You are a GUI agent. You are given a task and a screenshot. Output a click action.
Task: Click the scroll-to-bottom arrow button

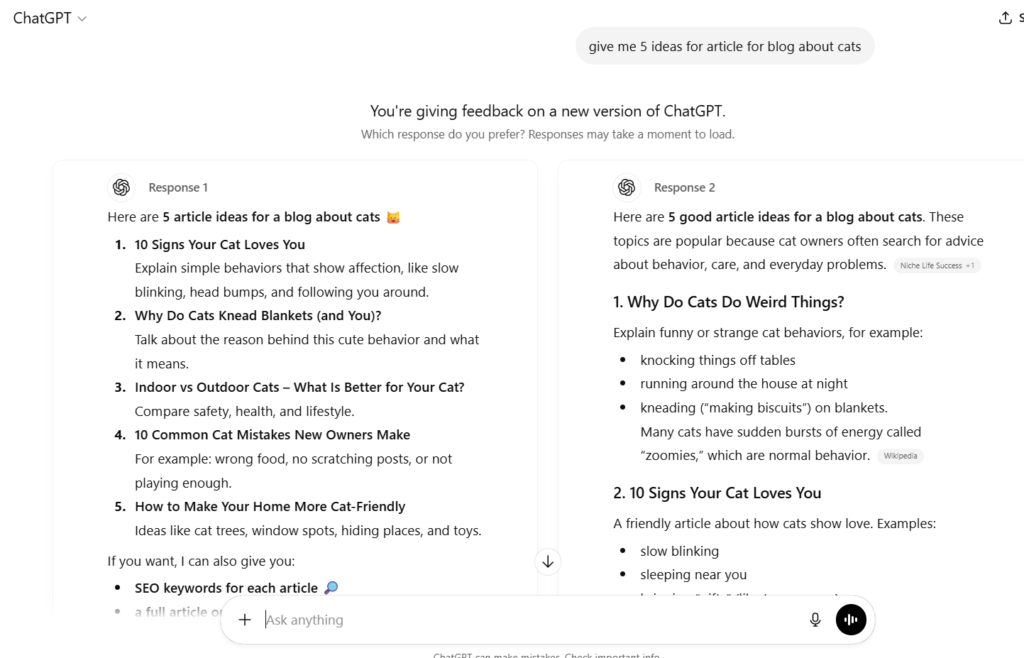(548, 562)
